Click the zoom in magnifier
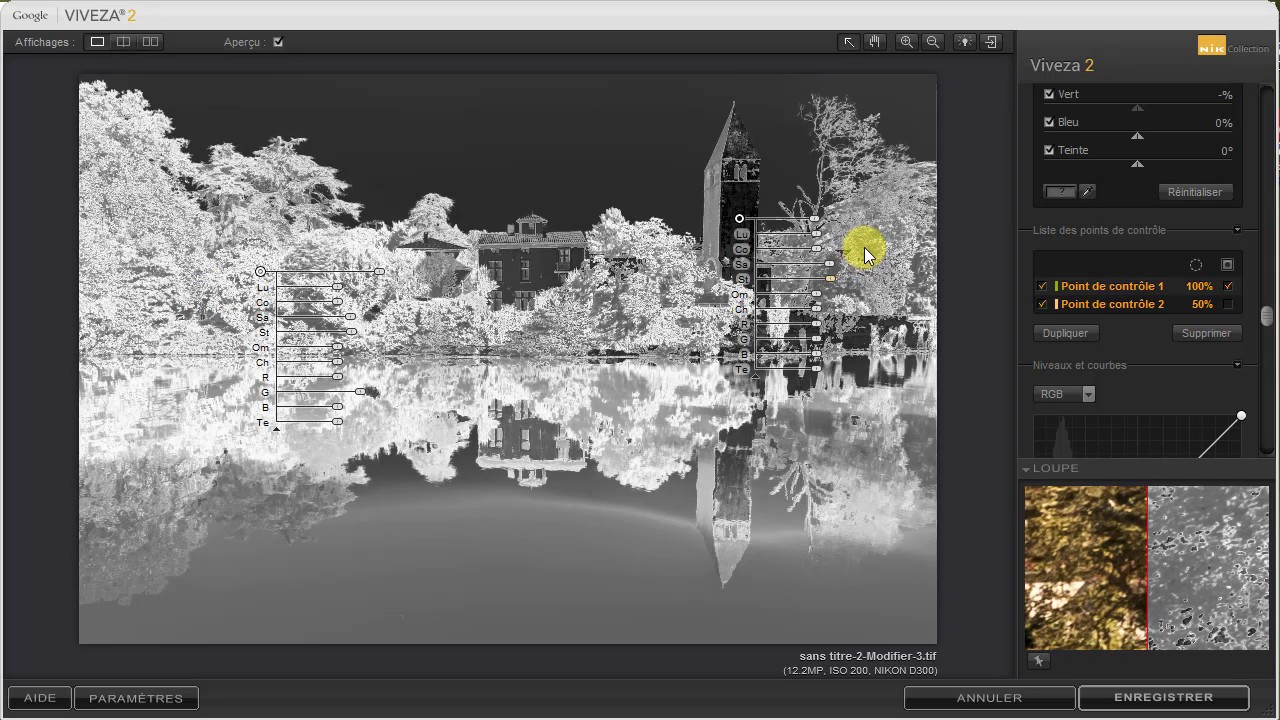 (907, 42)
